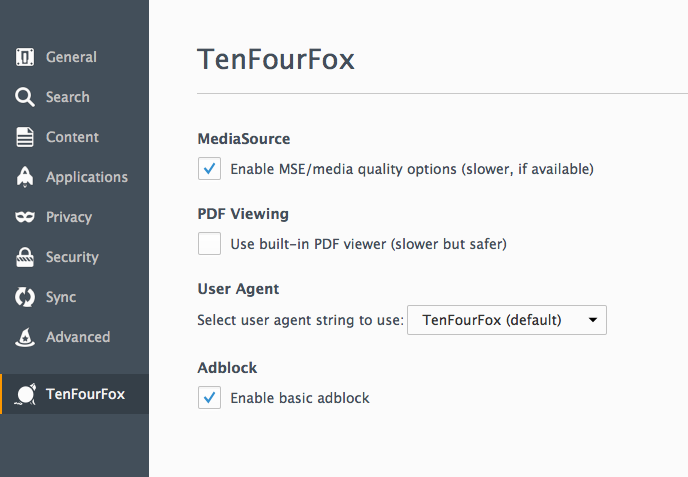Click the Search magnifying glass icon
The height and width of the screenshot is (477, 688).
25,97
